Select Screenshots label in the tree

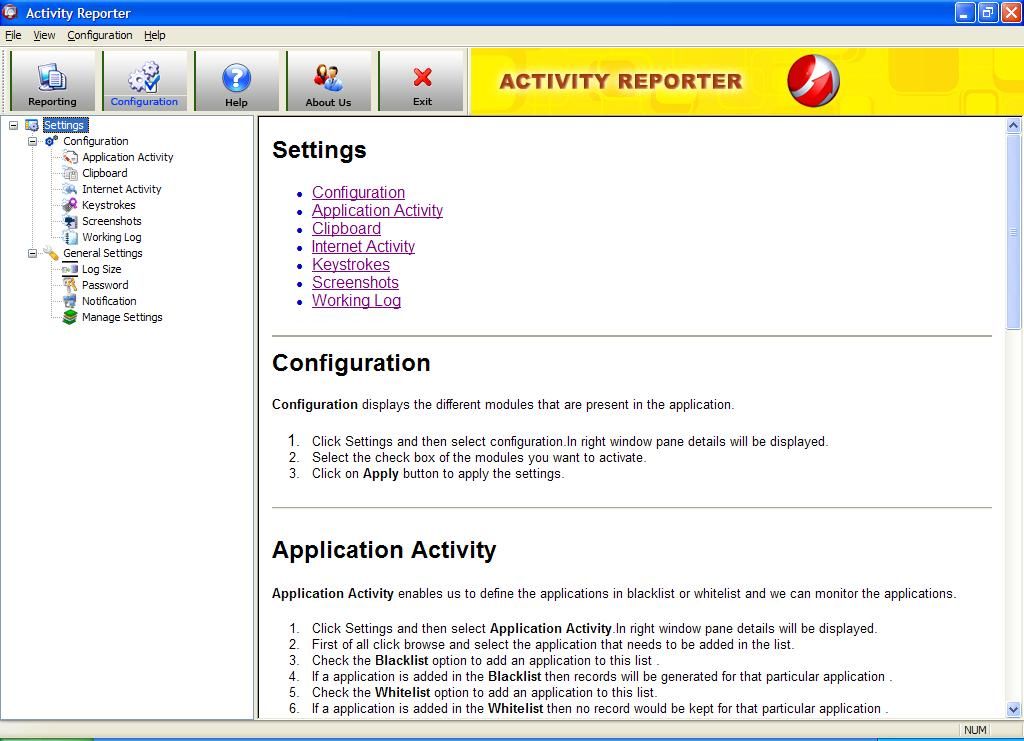(112, 221)
